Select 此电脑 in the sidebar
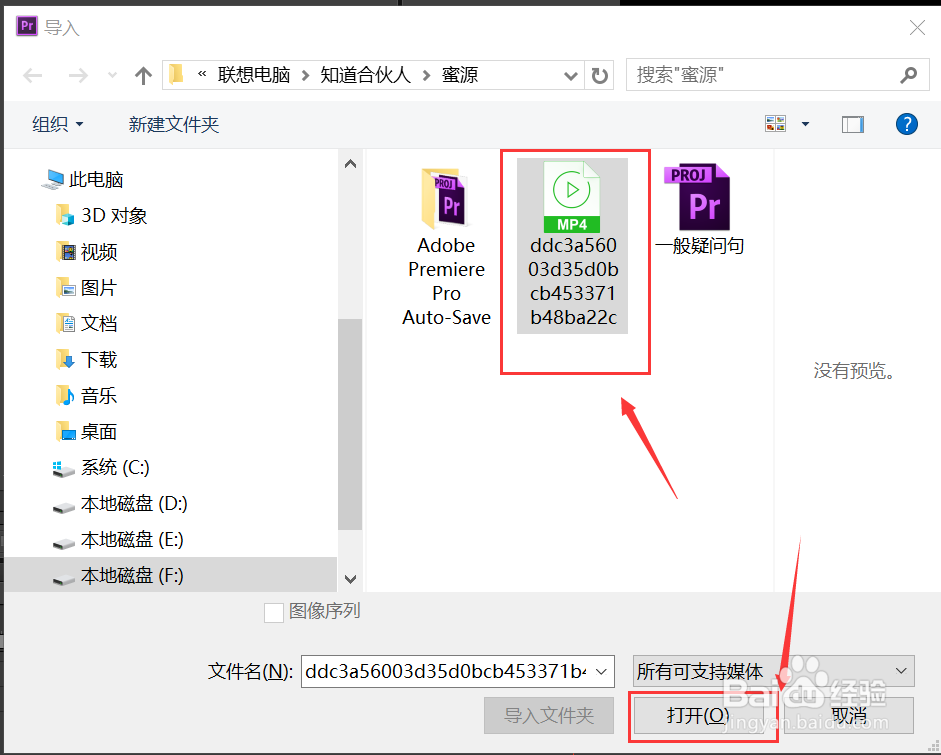 [96, 179]
